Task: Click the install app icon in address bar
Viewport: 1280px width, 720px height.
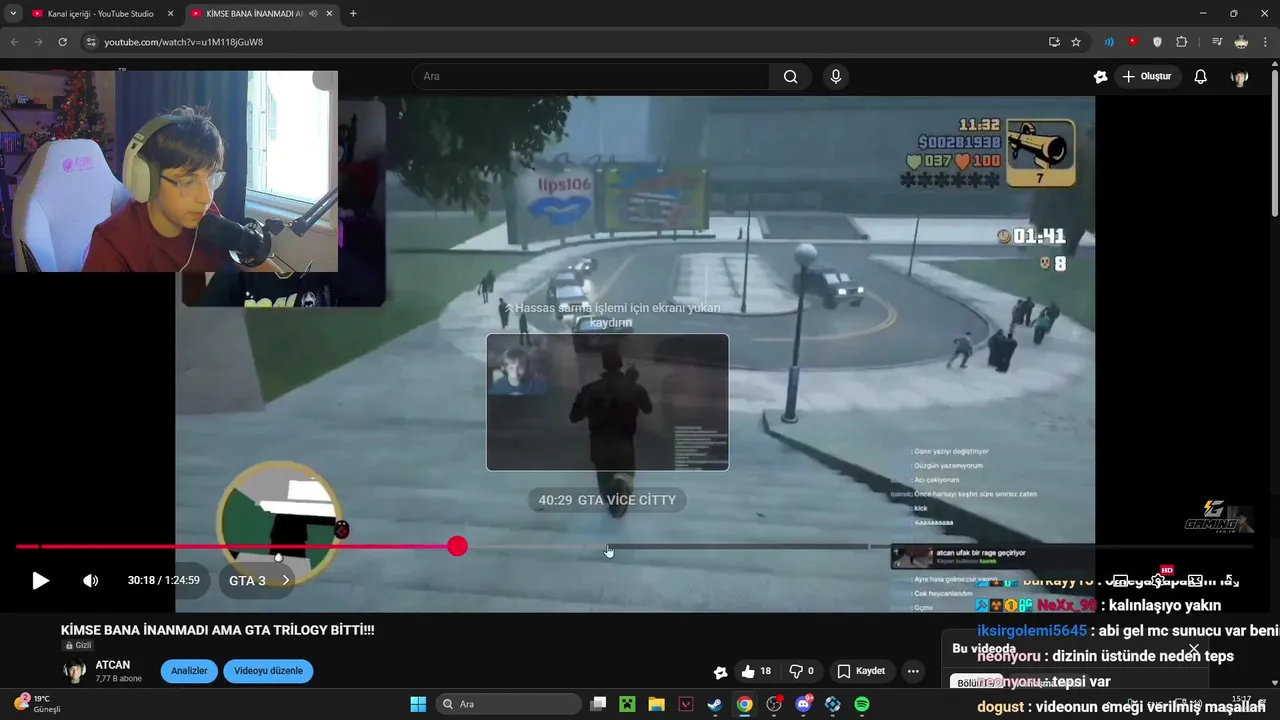Action: click(x=1054, y=42)
